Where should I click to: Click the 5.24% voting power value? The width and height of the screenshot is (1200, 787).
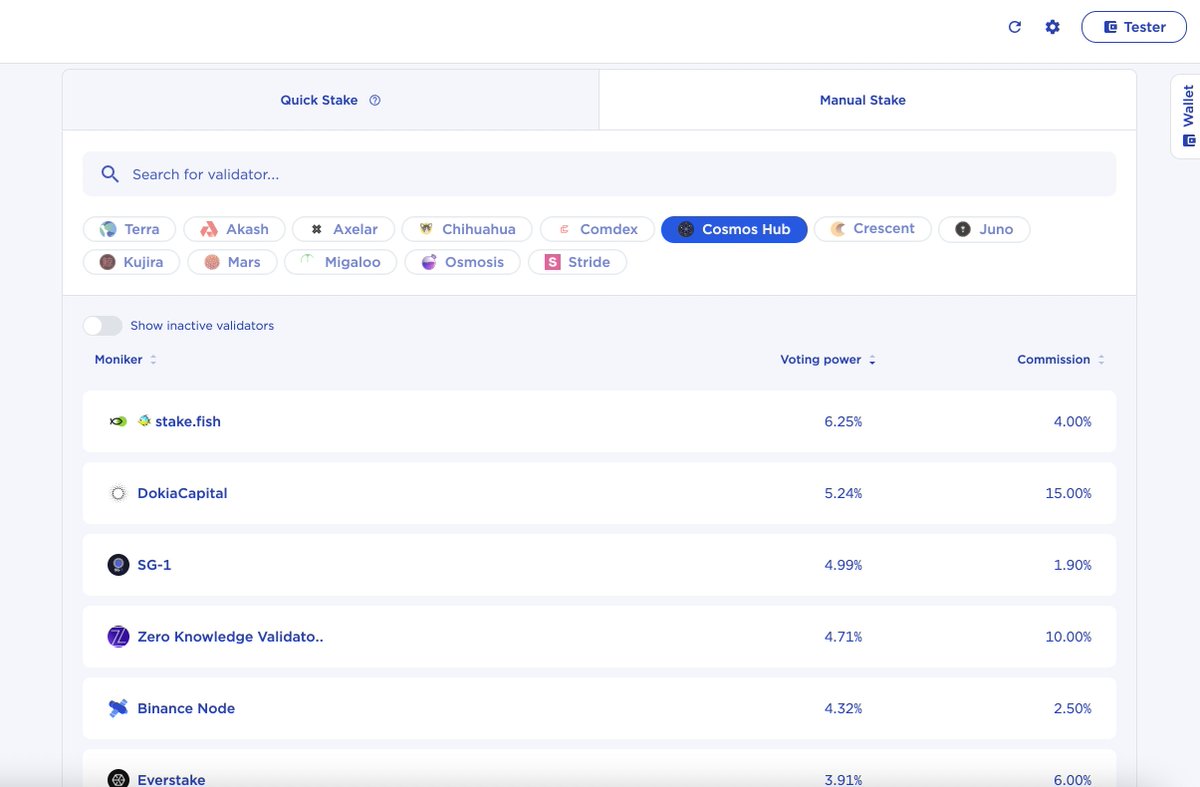[843, 493]
